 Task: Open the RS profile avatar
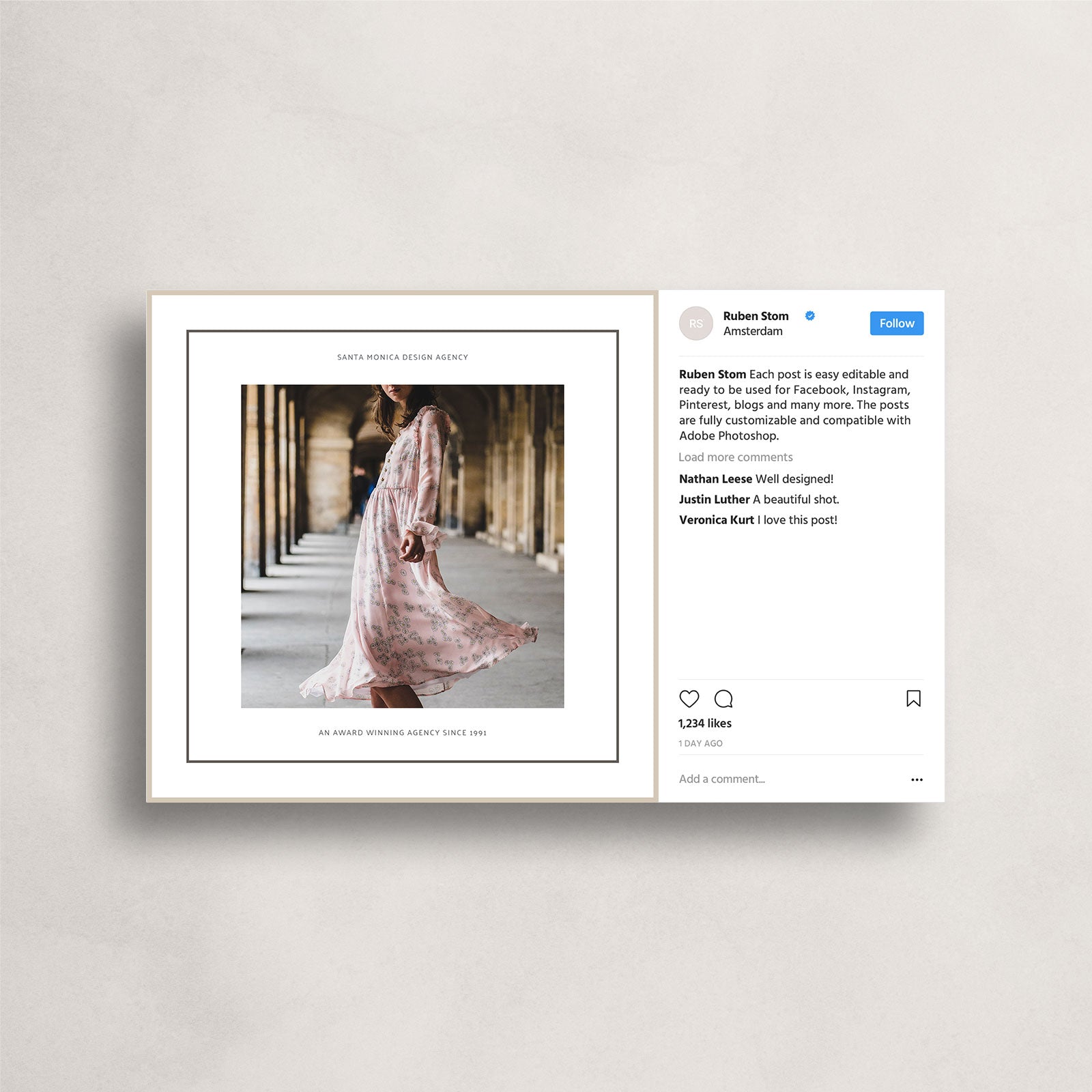click(695, 324)
